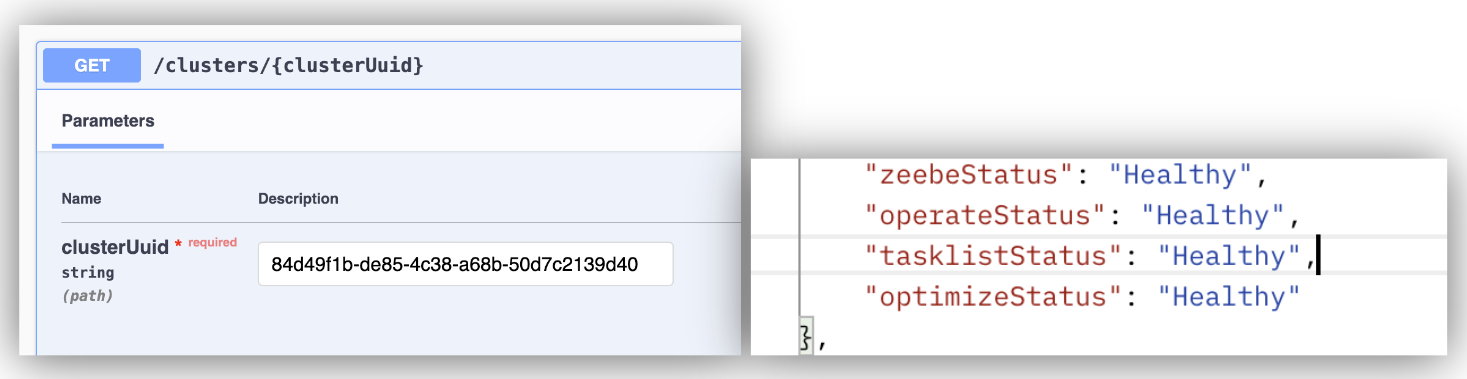
Task: Click the Healthy value of operateStatus
Action: 1213,215
